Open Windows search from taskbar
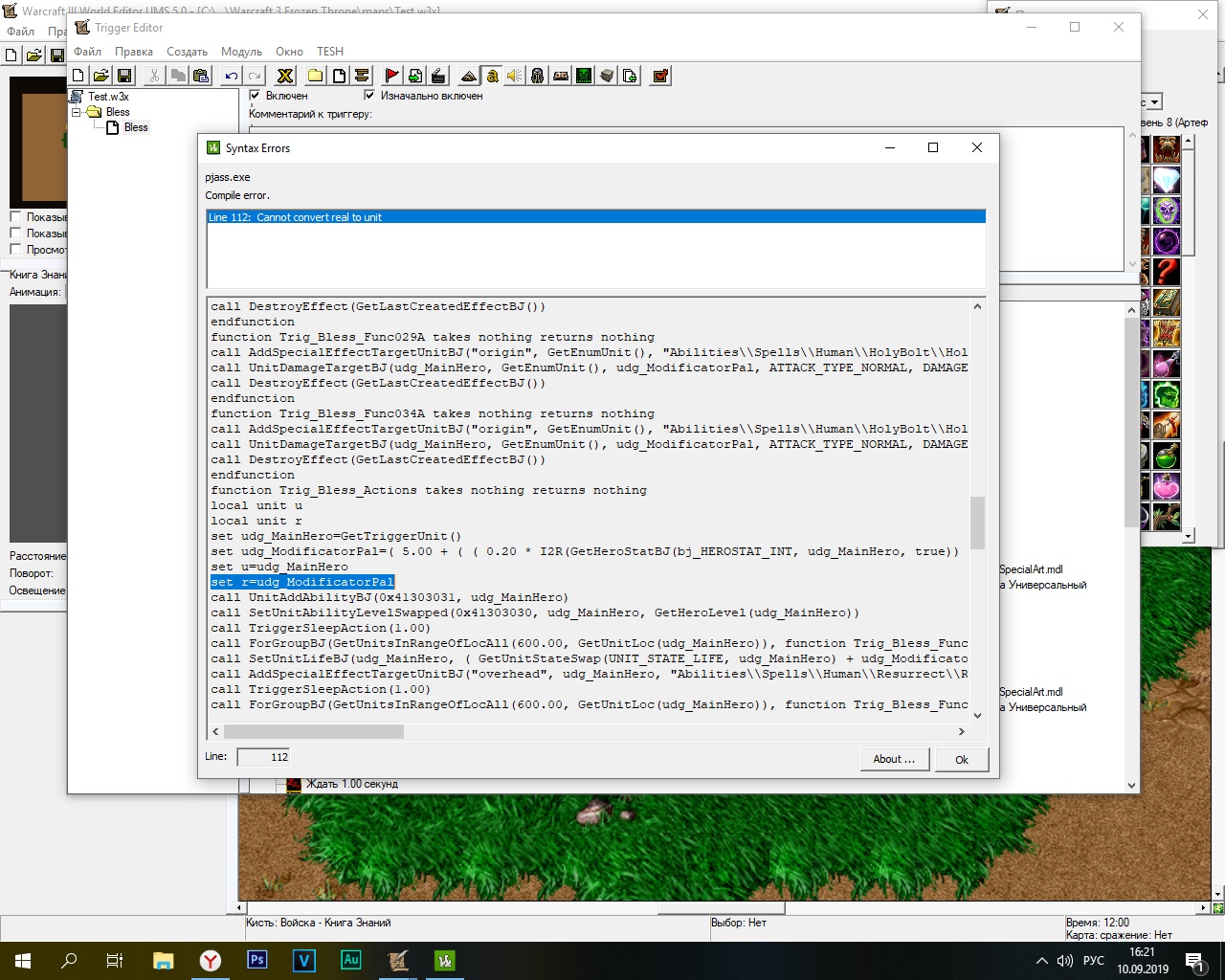The width and height of the screenshot is (1225, 980). click(69, 961)
